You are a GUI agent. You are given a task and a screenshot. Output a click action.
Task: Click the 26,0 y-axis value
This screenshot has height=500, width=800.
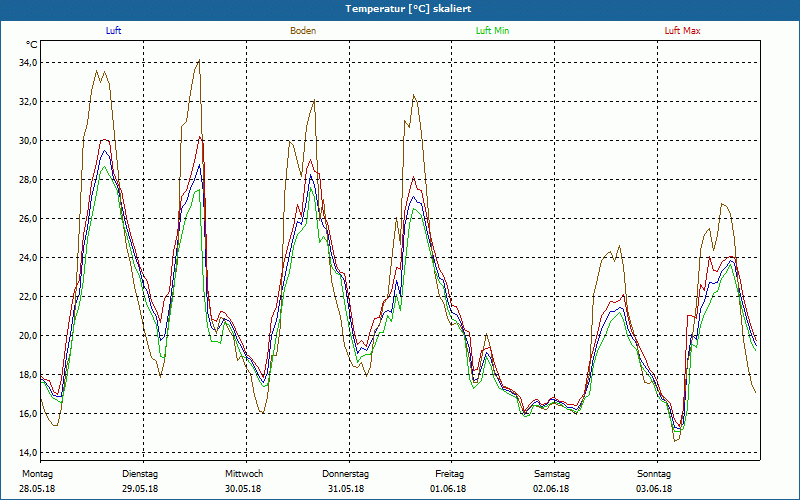point(28,219)
